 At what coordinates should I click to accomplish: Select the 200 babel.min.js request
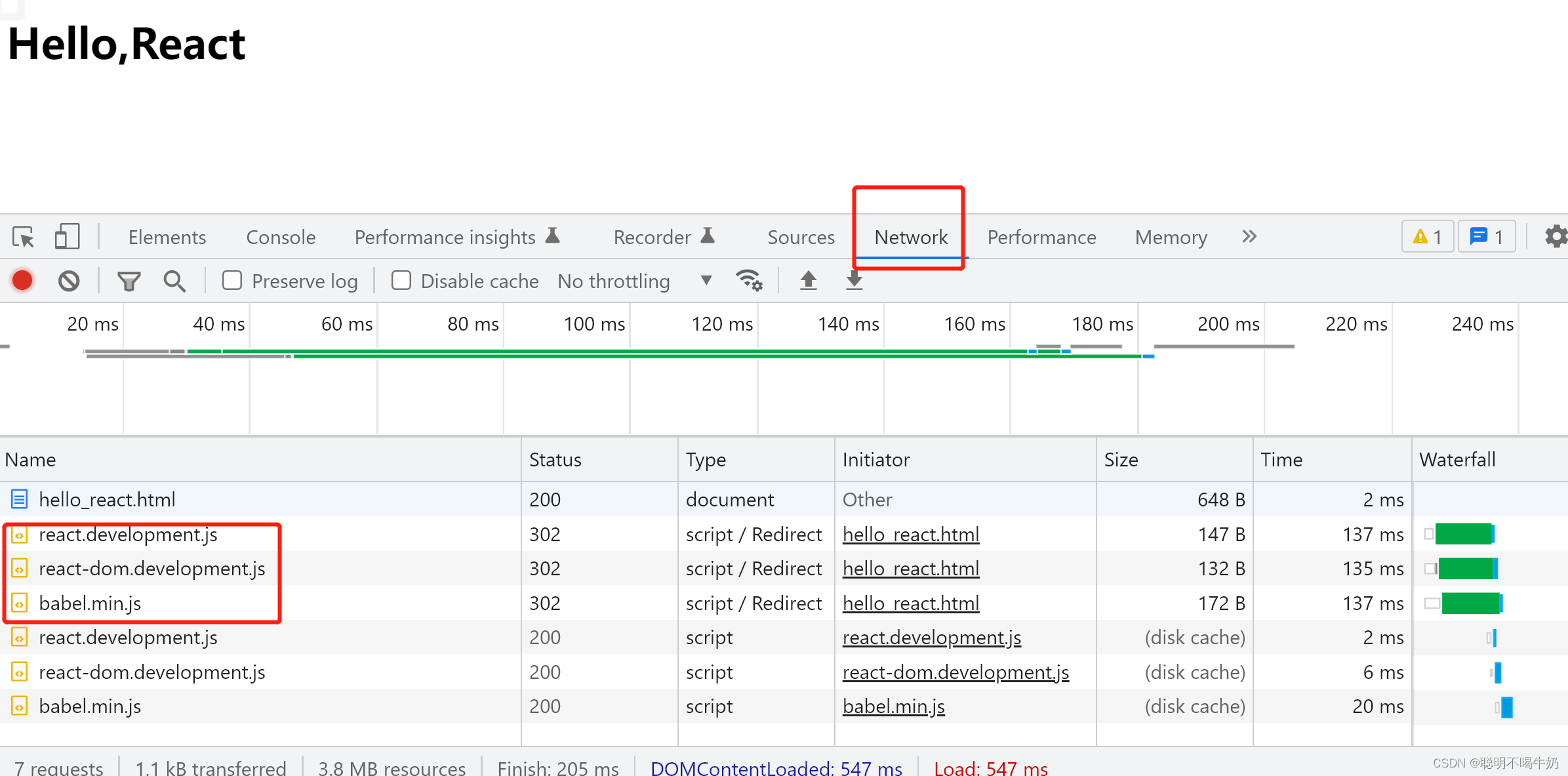pos(784,706)
